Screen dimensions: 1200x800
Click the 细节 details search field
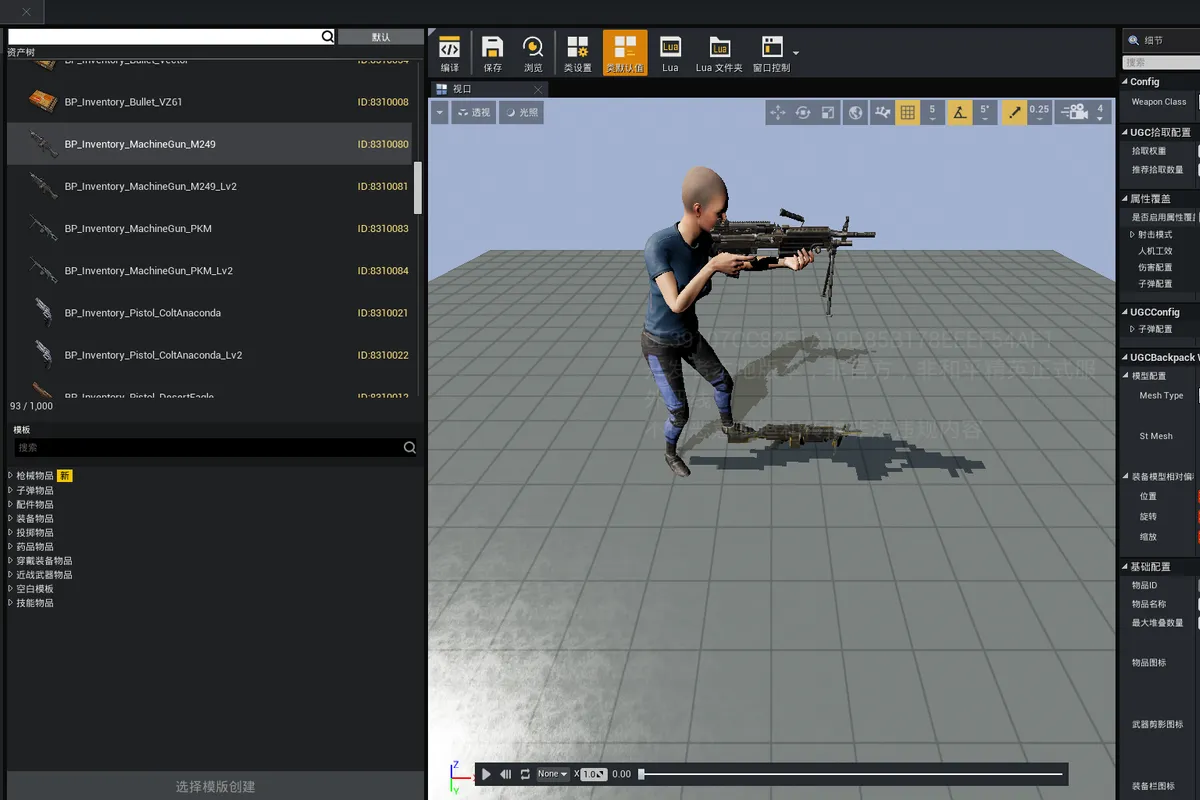coord(1160,62)
